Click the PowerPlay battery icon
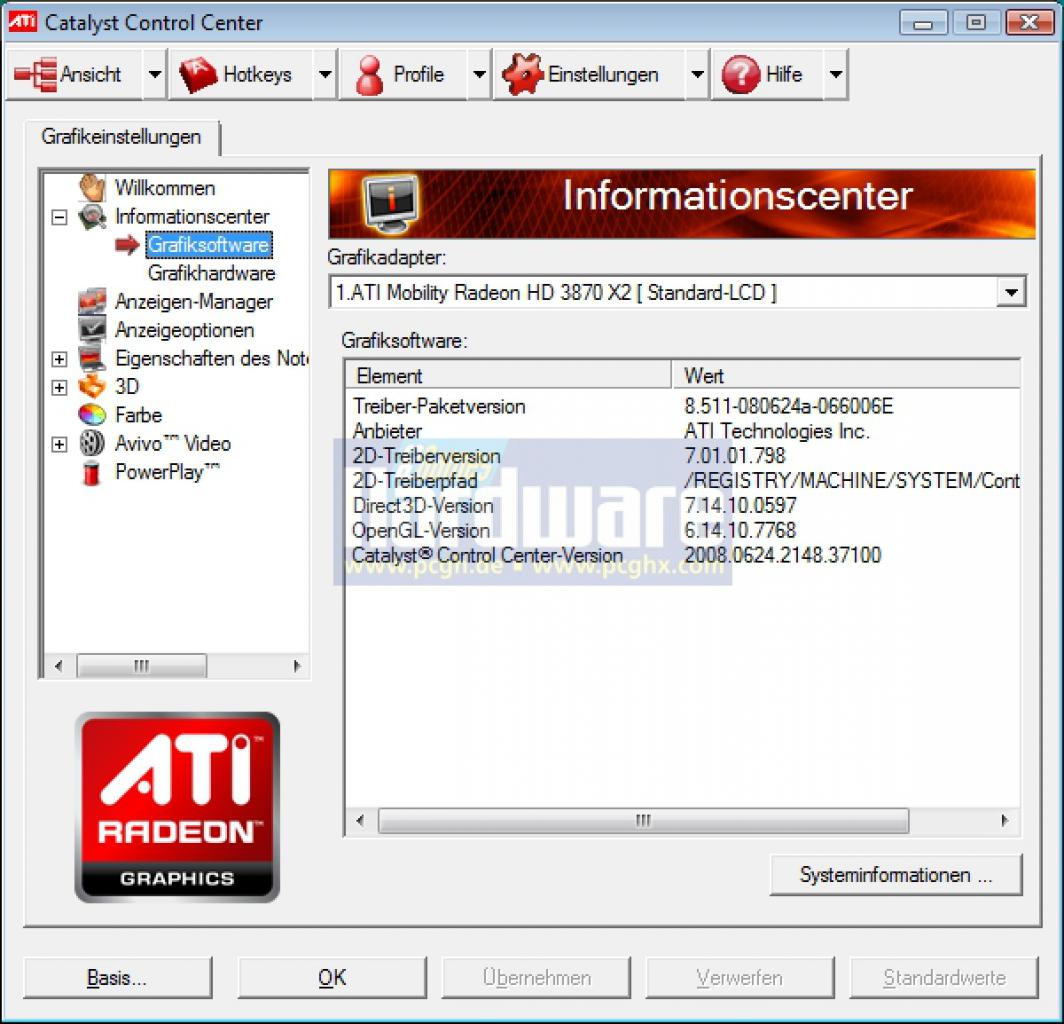The width and height of the screenshot is (1064, 1024). click(x=92, y=472)
